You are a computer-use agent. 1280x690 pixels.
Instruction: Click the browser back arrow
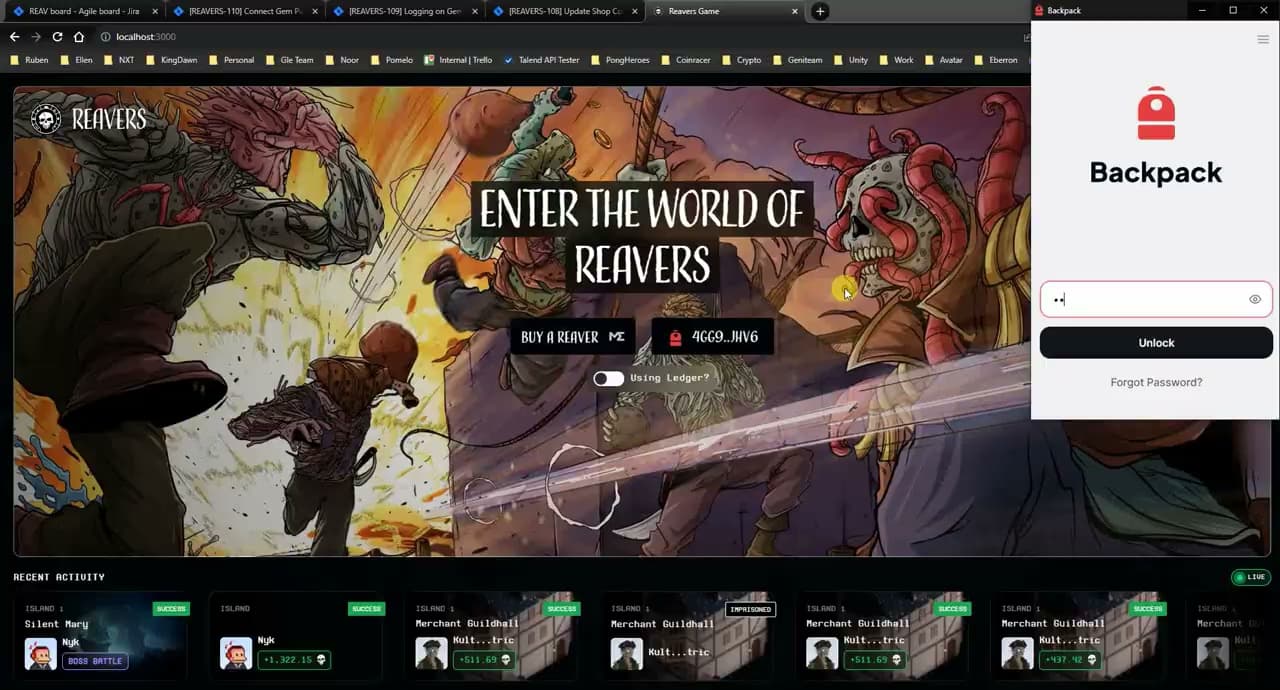(x=14, y=37)
